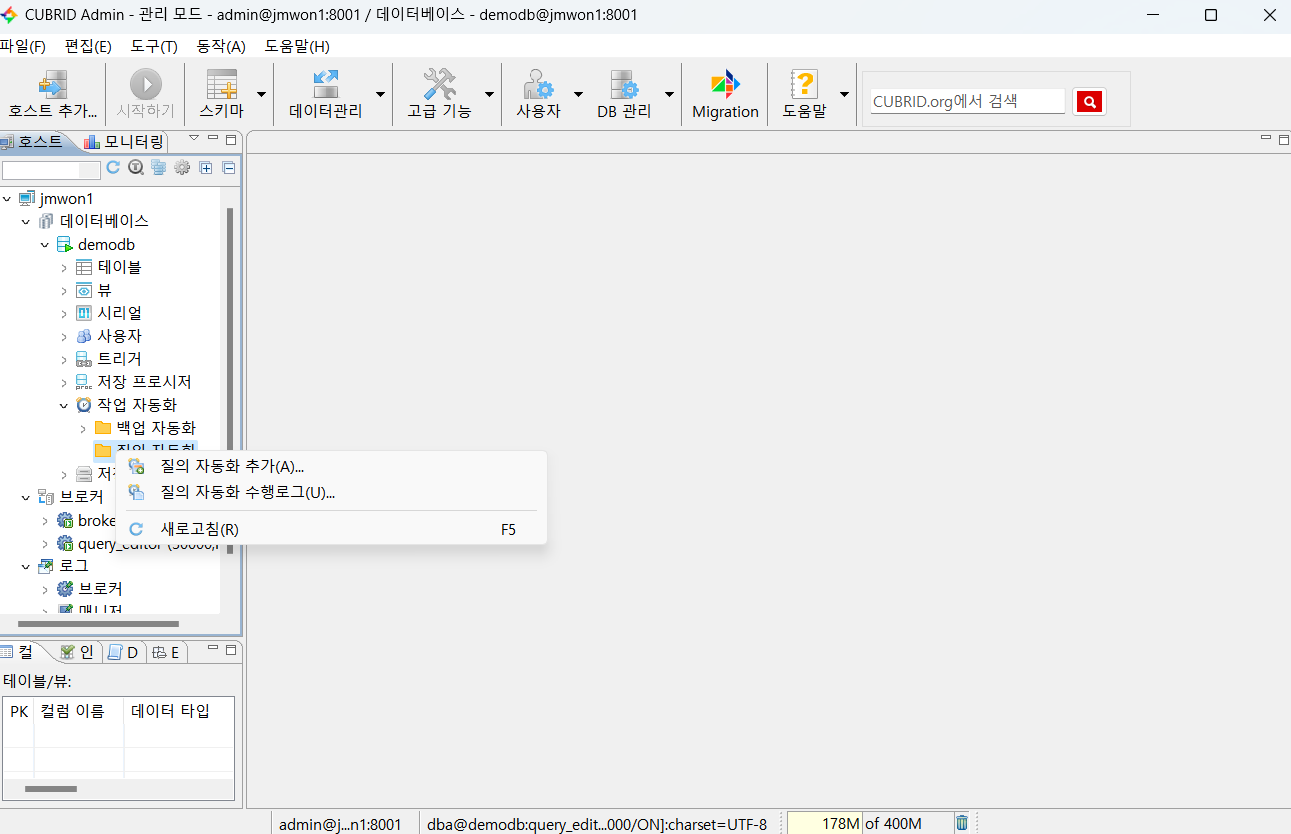Viewport: 1291px width, 834px height.
Task: Minimize the host navigator panel
Action: pyautogui.click(x=214, y=139)
